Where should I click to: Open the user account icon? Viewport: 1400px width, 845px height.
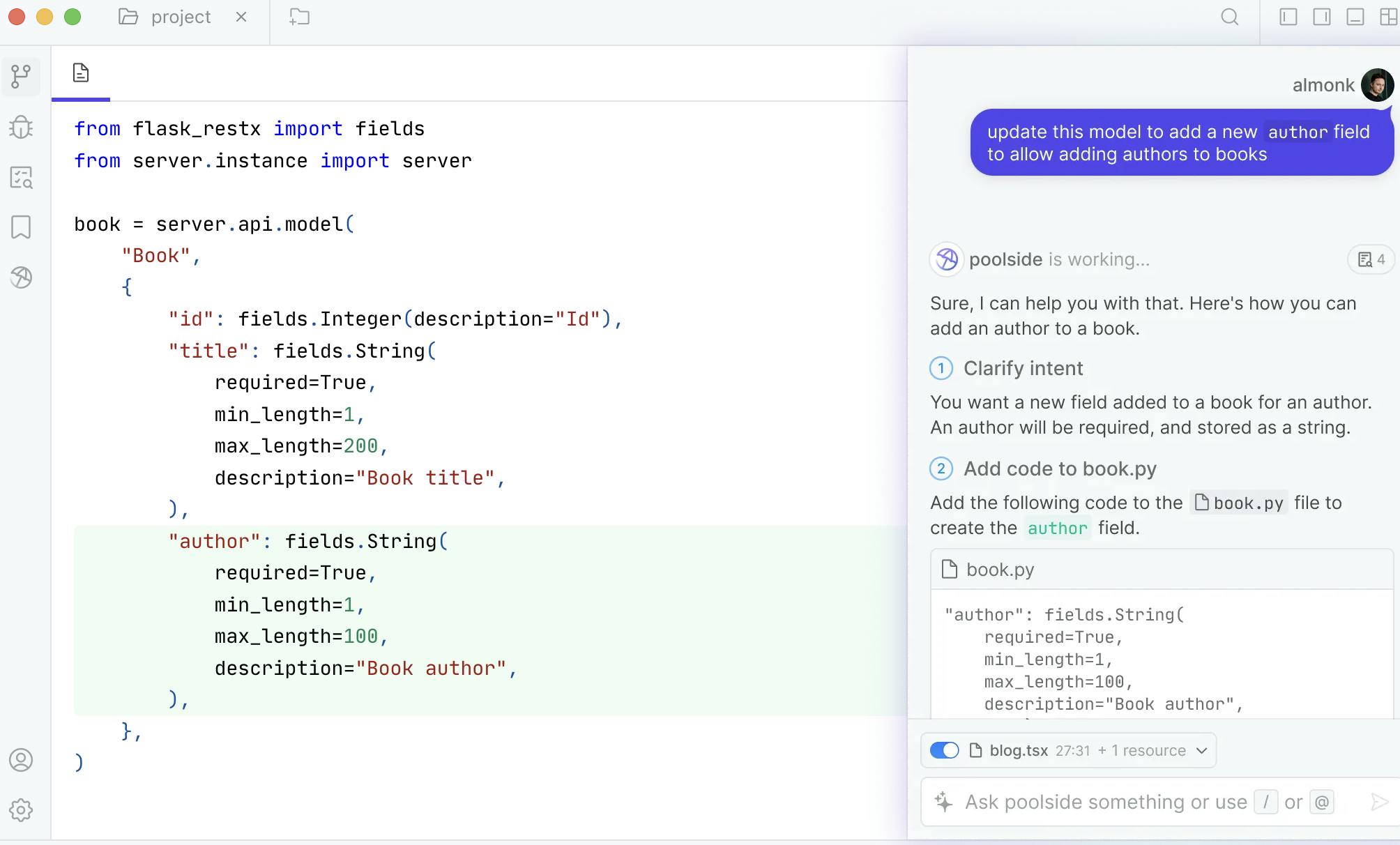[x=22, y=760]
